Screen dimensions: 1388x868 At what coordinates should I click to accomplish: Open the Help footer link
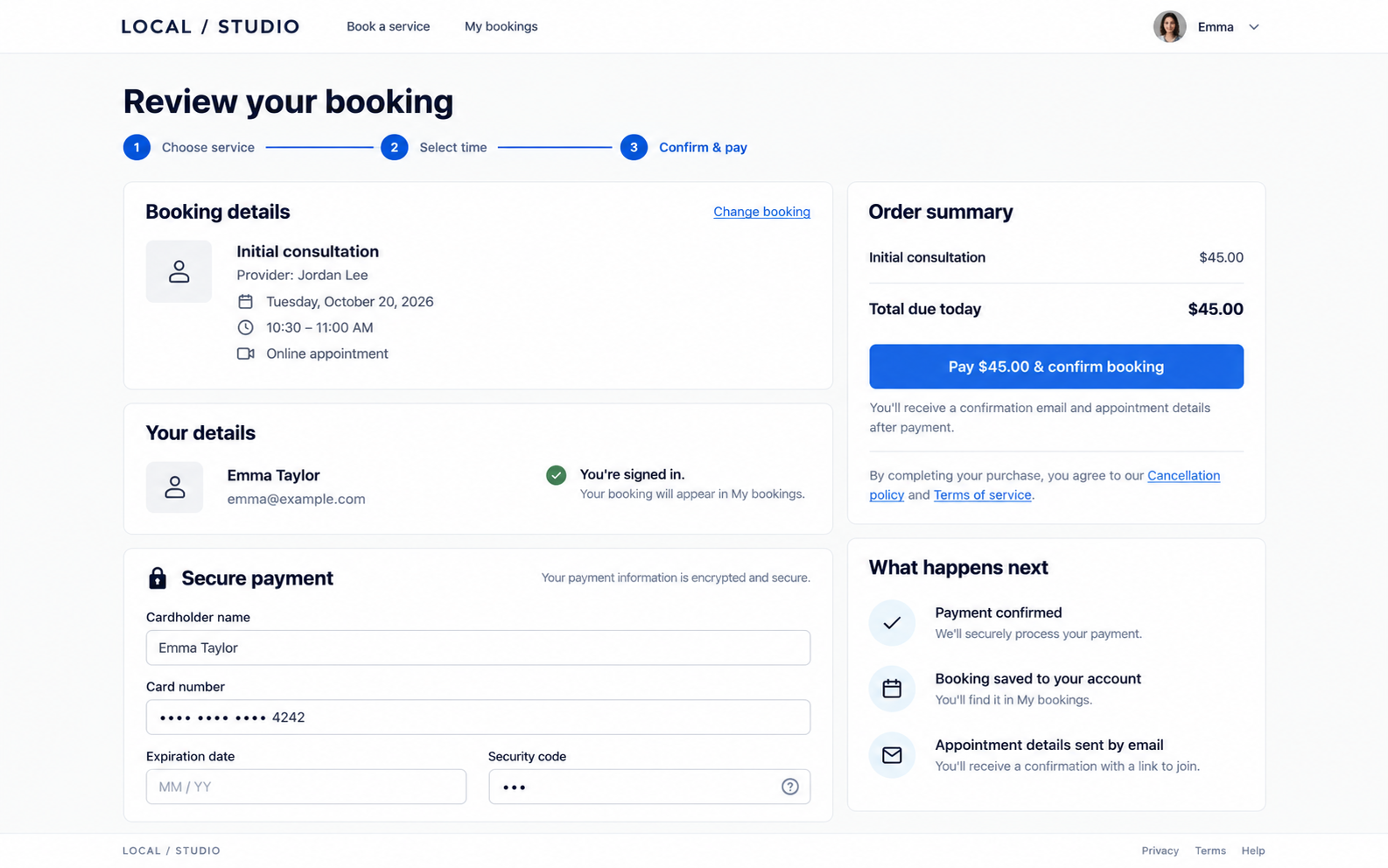[1253, 850]
